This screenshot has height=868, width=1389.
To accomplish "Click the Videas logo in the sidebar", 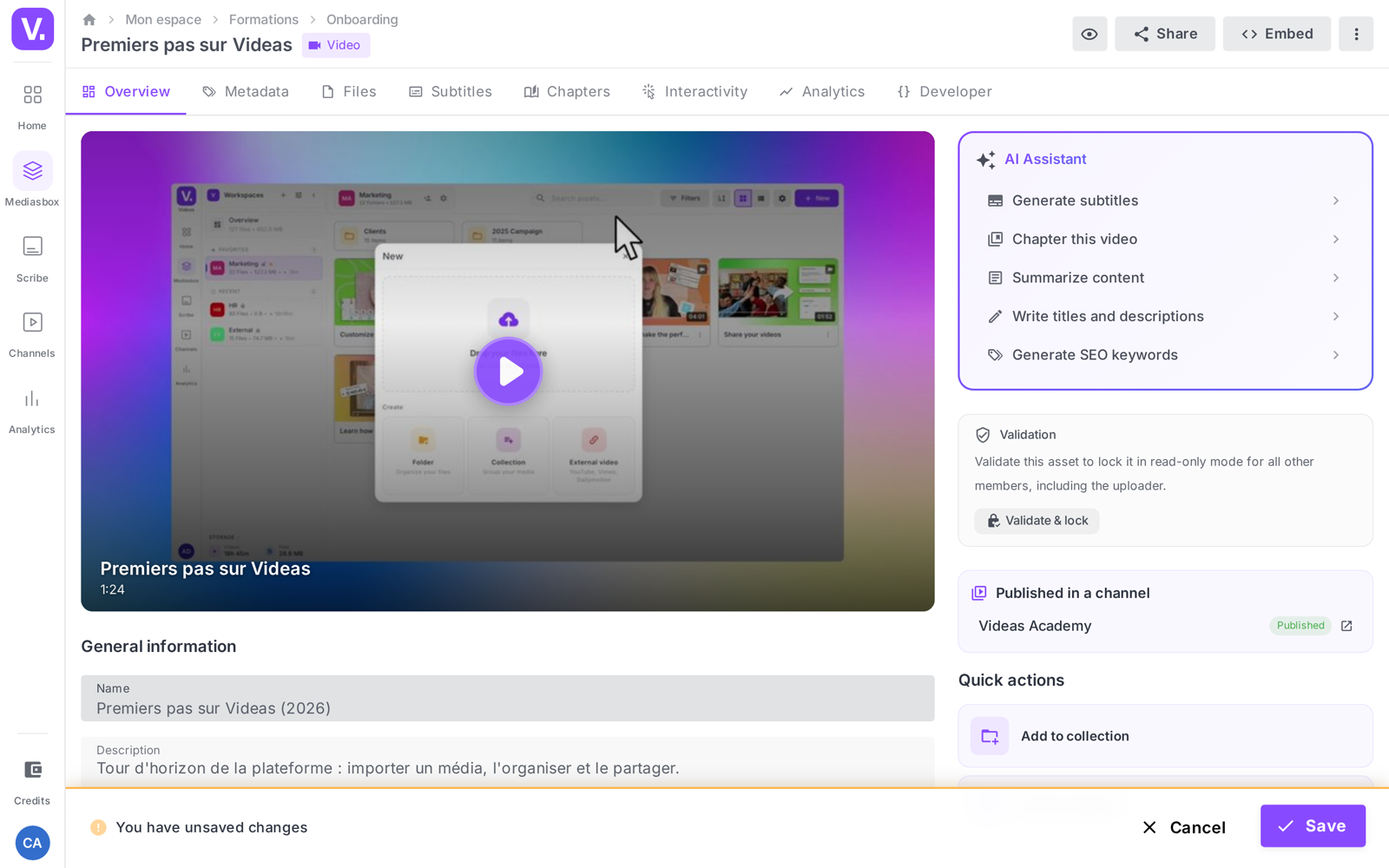I will (x=32, y=29).
